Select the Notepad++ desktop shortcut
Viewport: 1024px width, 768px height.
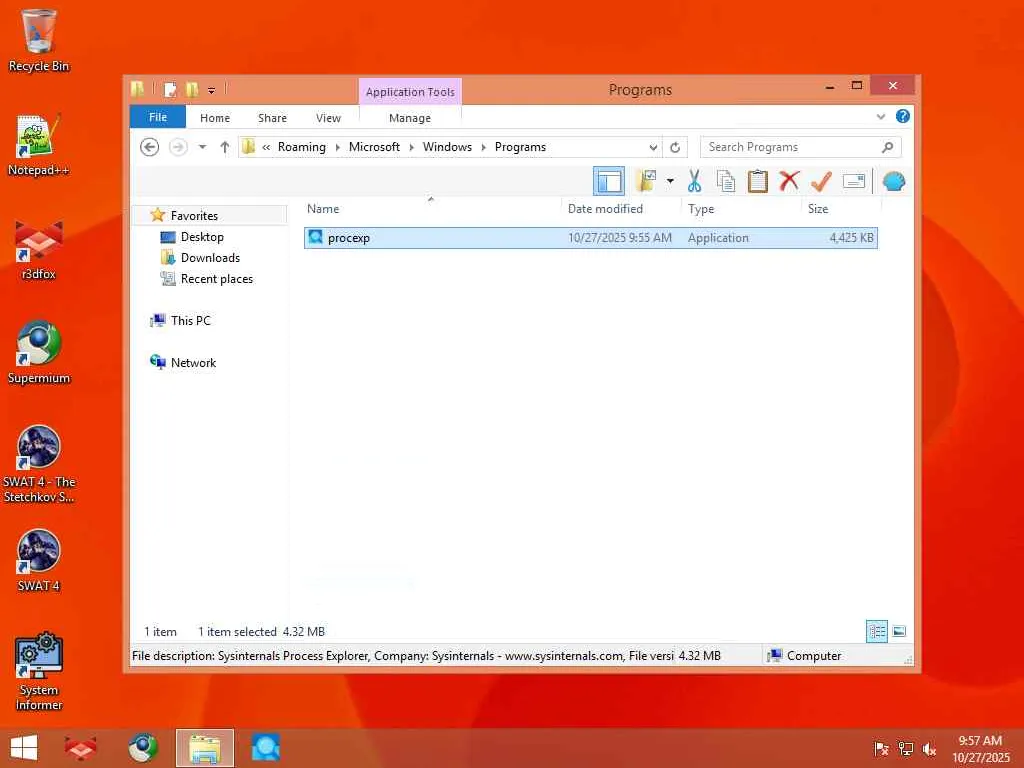coord(39,145)
